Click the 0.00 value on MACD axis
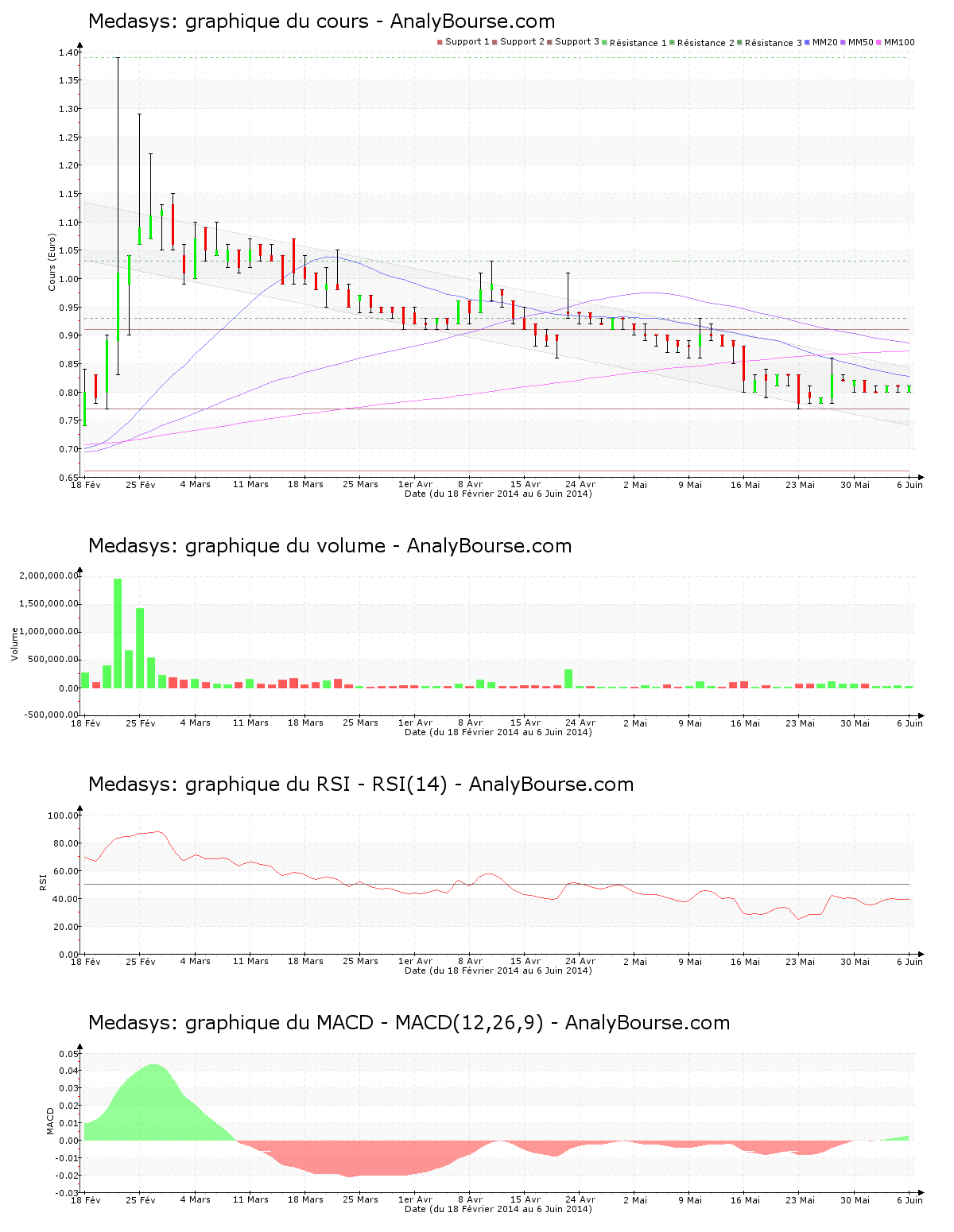The height and width of the screenshot is (1232, 954). (x=68, y=1141)
